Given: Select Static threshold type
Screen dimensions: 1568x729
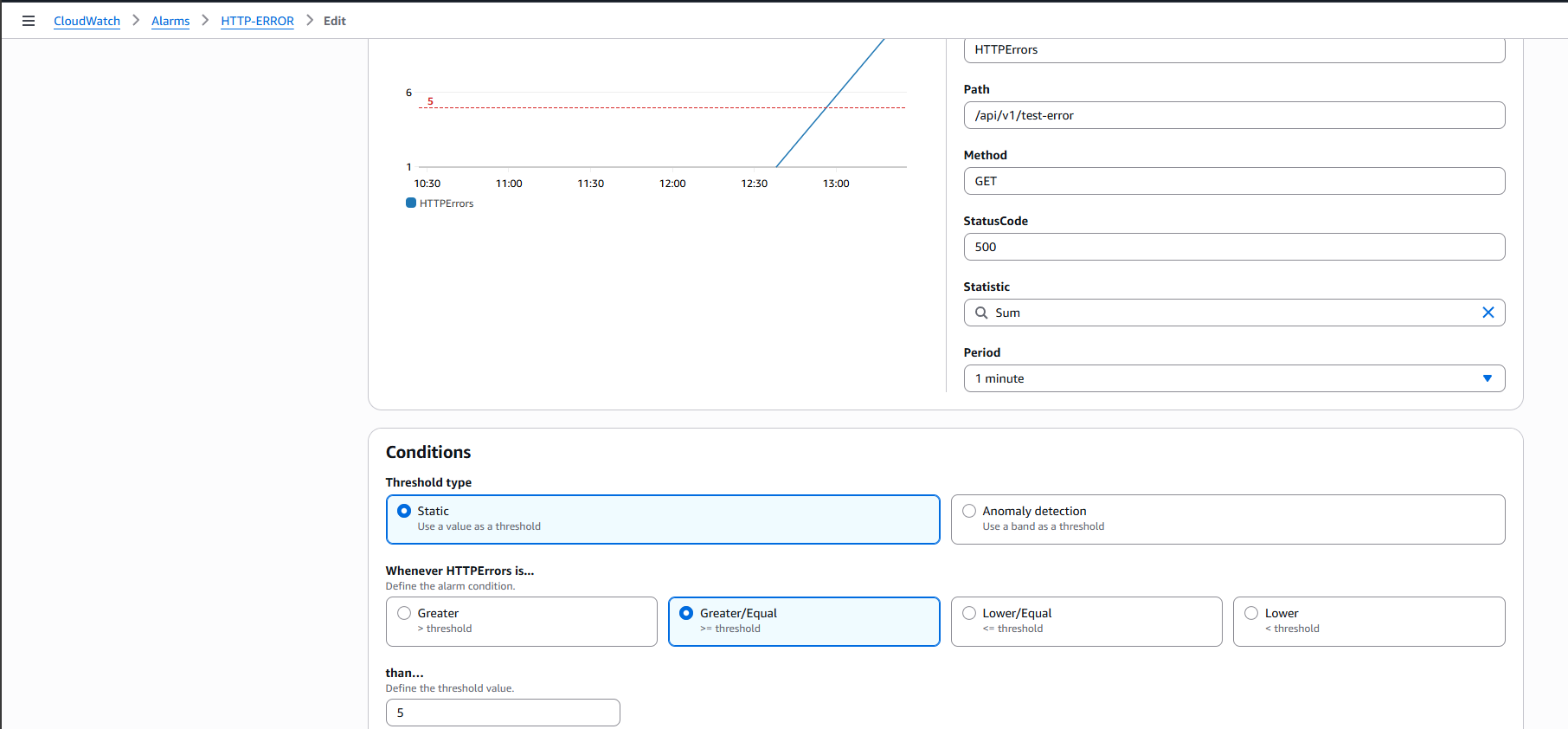Looking at the screenshot, I should point(404,512).
